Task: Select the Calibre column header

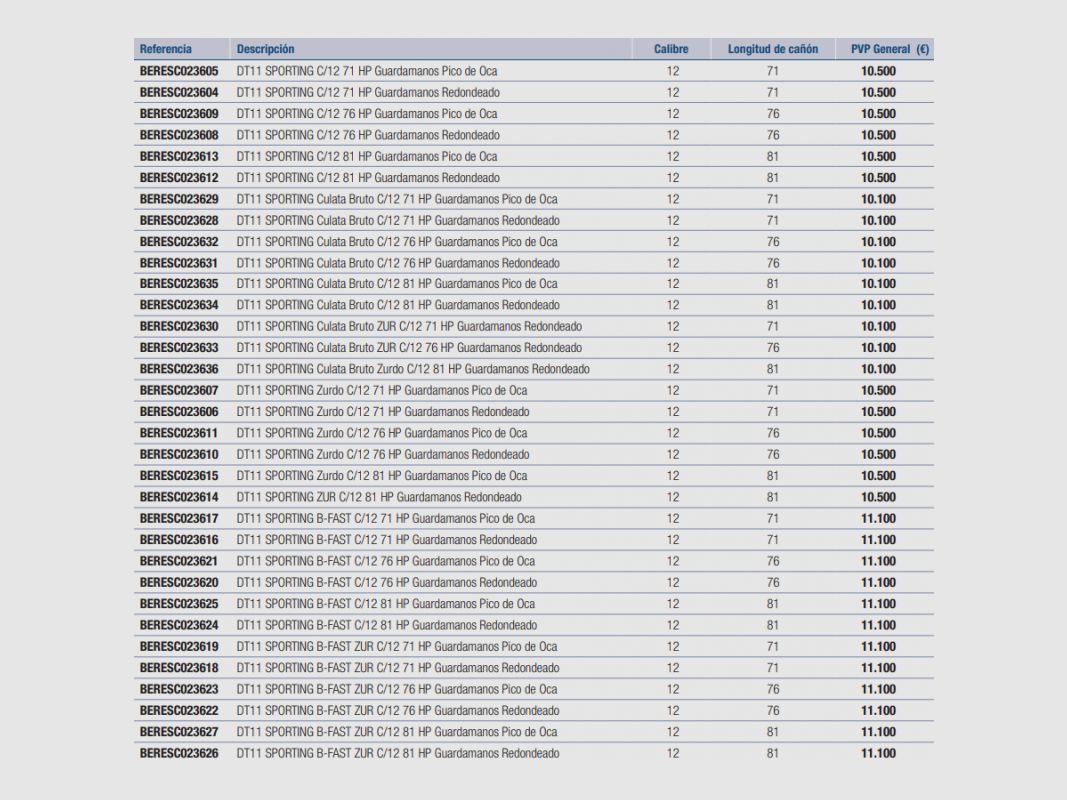Action: [671, 49]
